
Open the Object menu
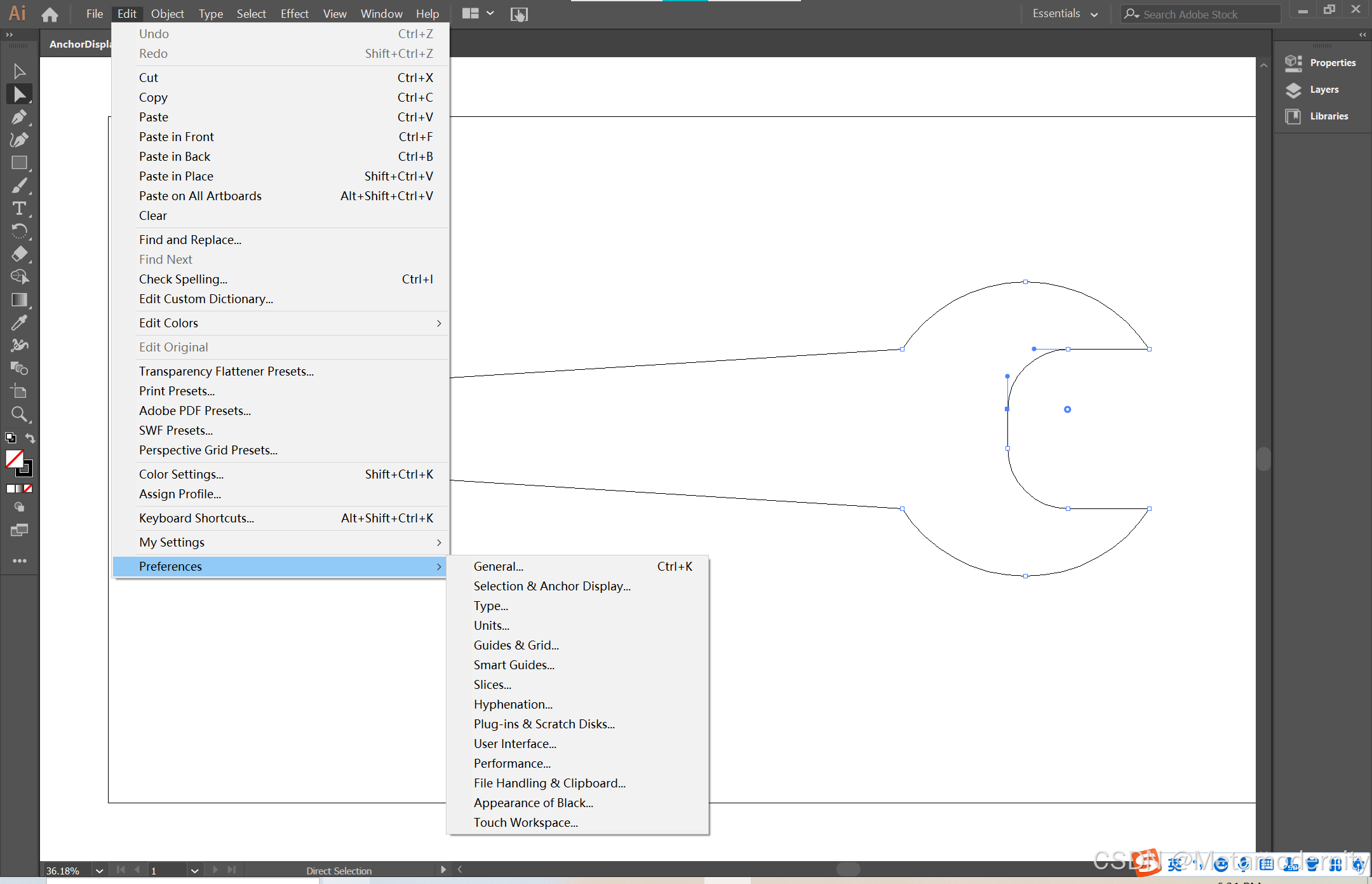(167, 13)
